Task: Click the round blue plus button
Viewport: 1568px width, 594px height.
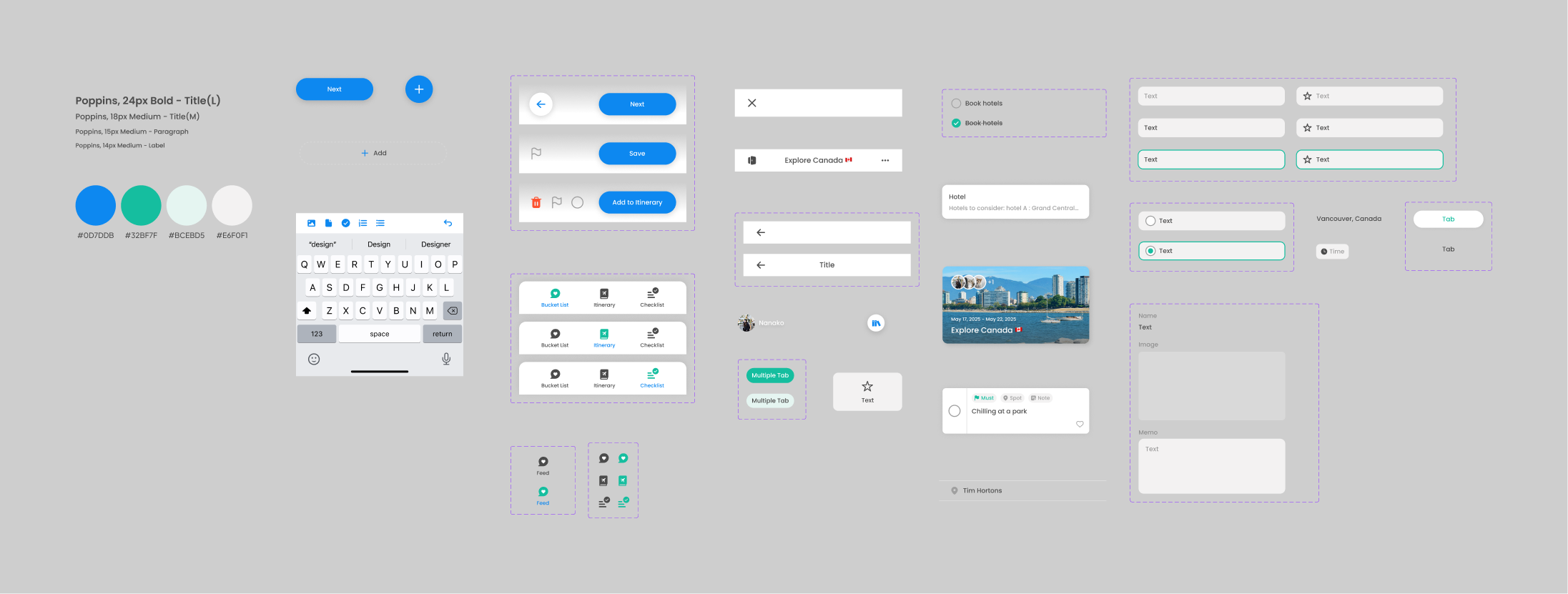Action: point(419,89)
